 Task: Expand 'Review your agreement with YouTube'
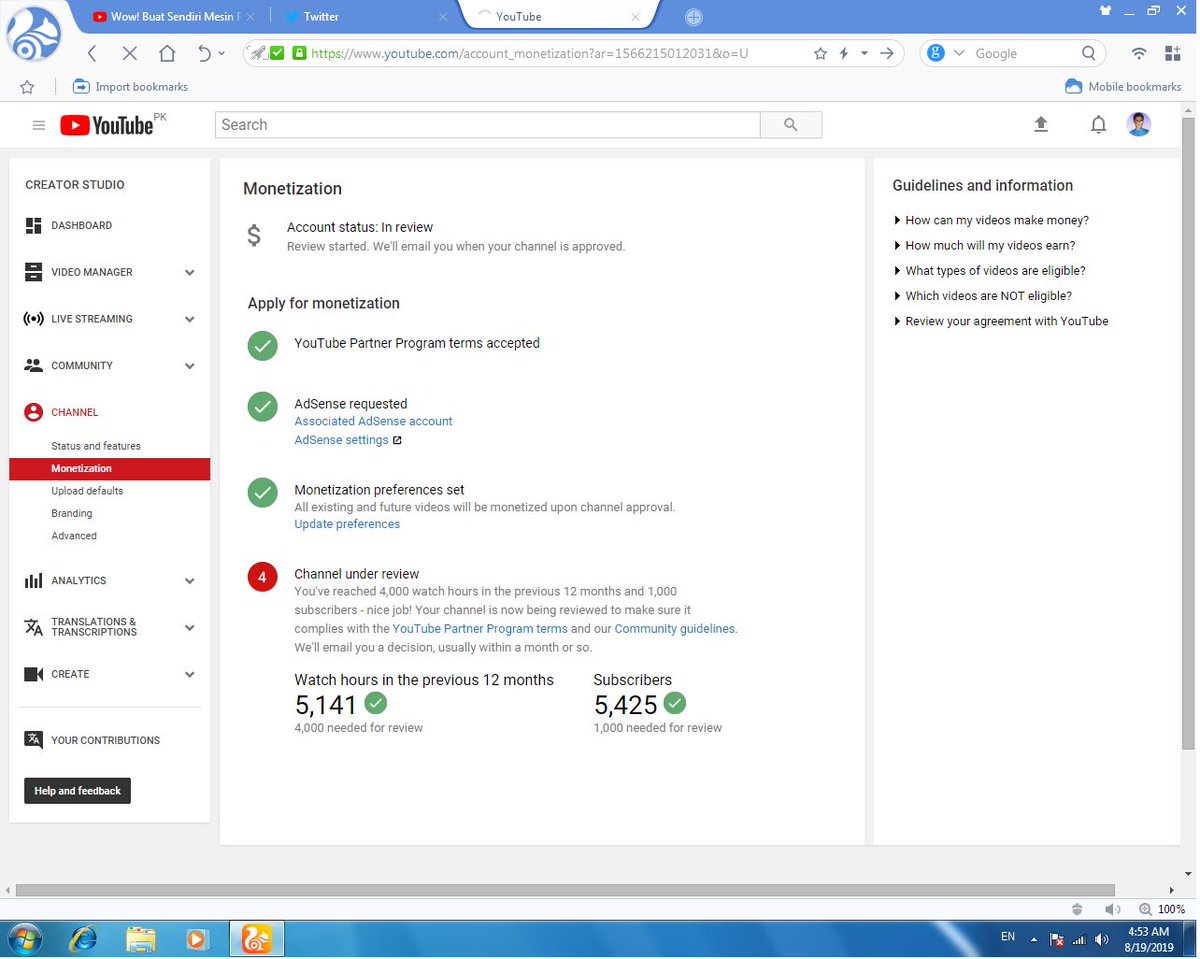click(1001, 321)
